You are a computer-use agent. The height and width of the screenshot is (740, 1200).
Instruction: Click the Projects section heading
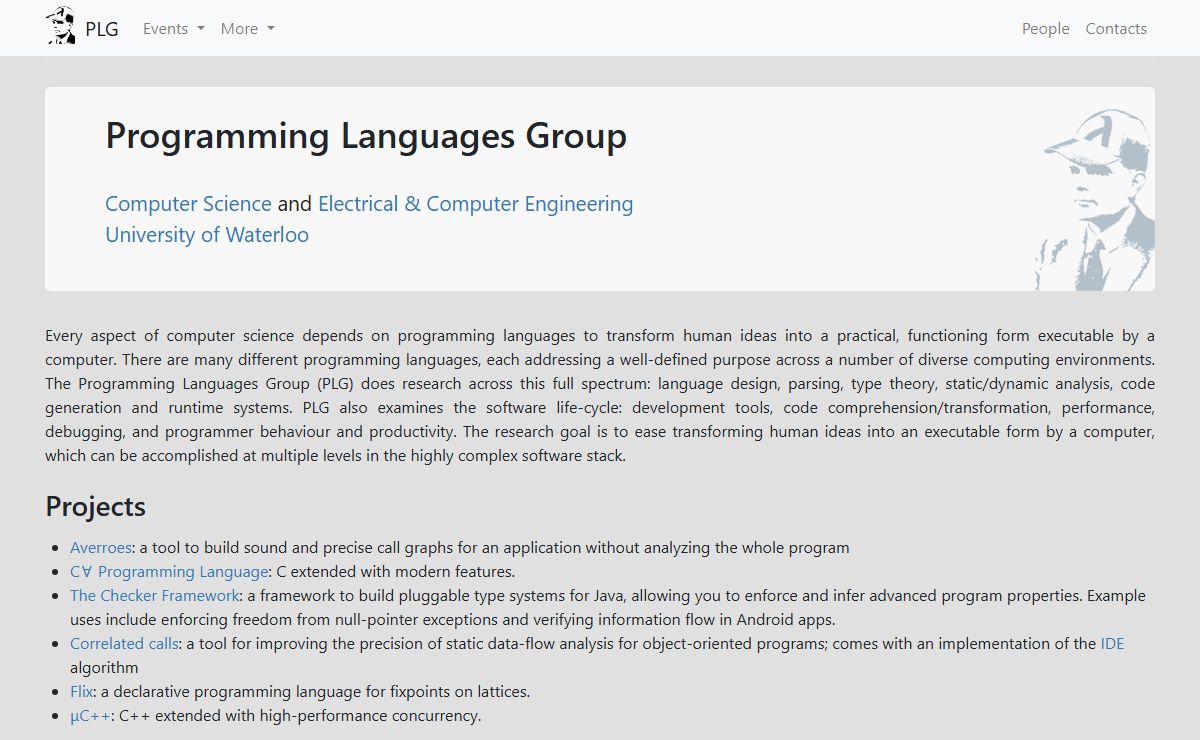(96, 506)
